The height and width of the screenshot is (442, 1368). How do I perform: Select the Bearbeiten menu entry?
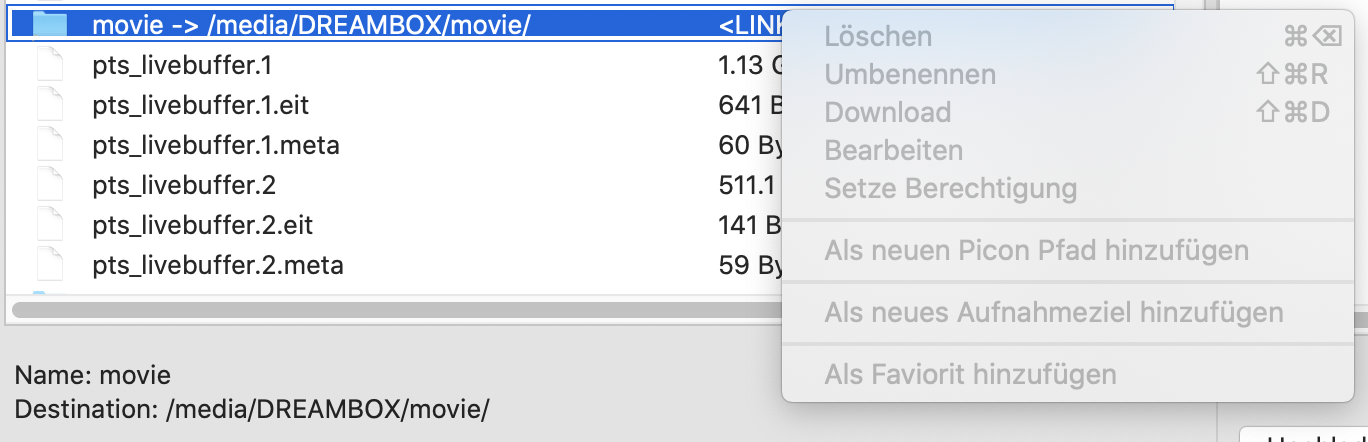click(x=893, y=151)
